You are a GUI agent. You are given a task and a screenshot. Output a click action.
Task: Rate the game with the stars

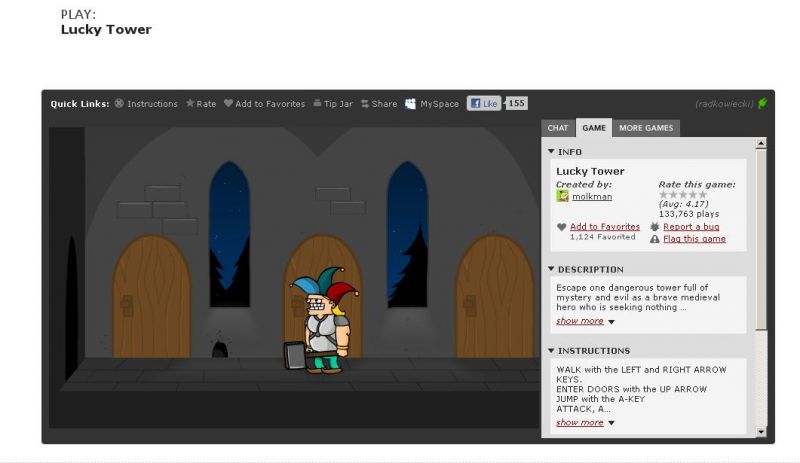tap(683, 194)
